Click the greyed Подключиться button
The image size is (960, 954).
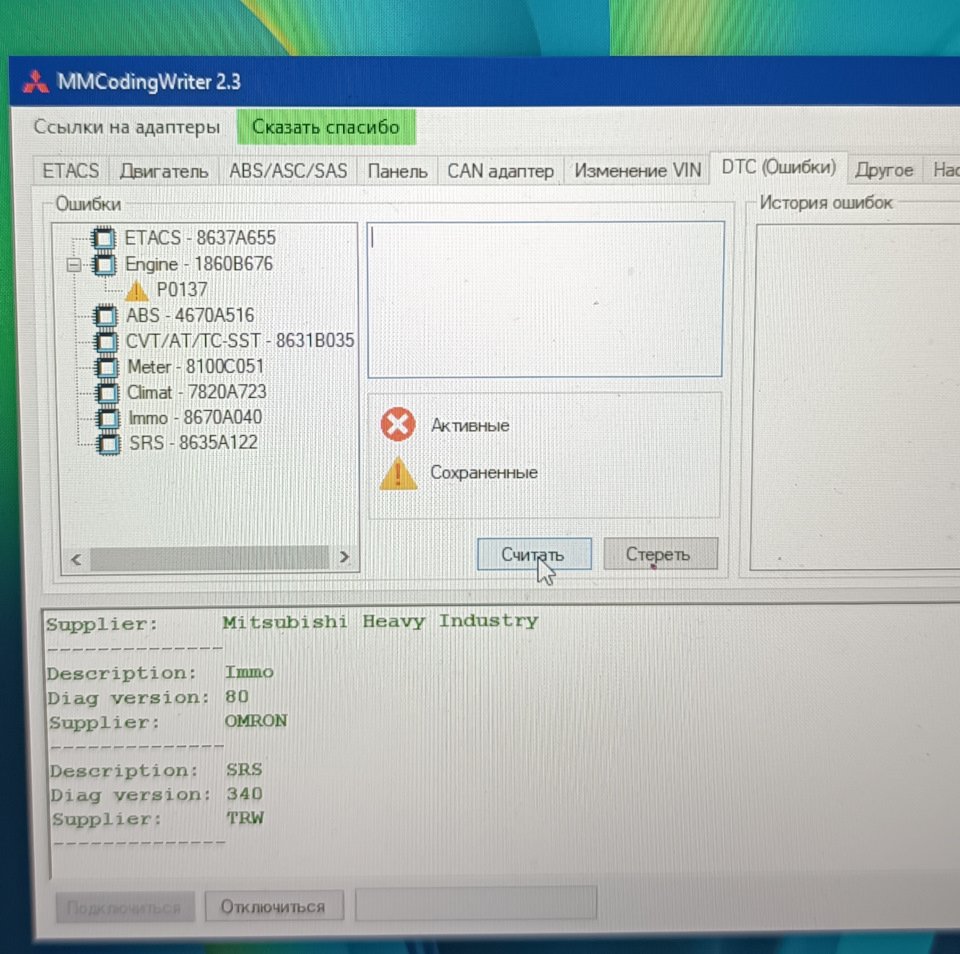124,907
